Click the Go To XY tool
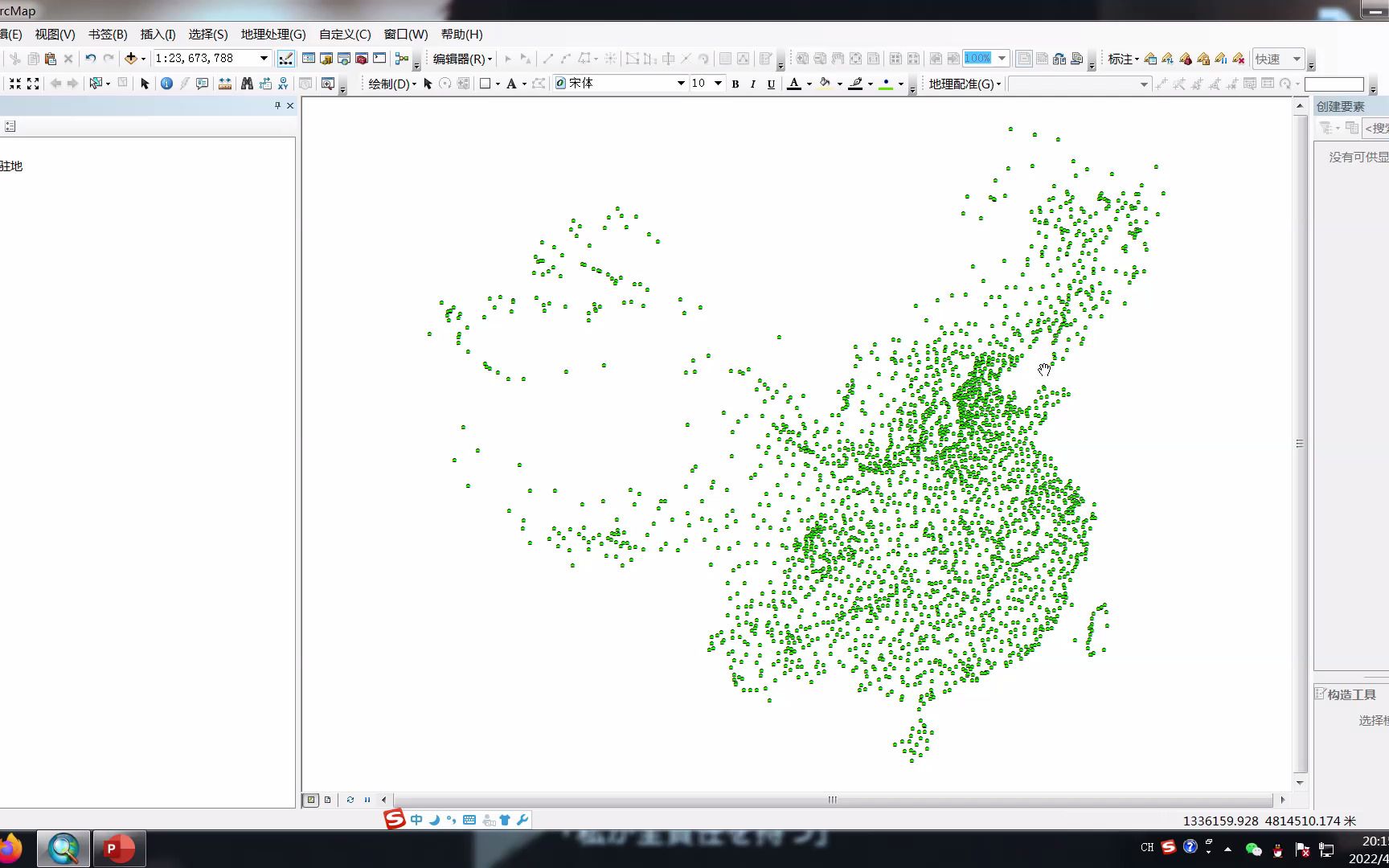1389x868 pixels. 281,83
